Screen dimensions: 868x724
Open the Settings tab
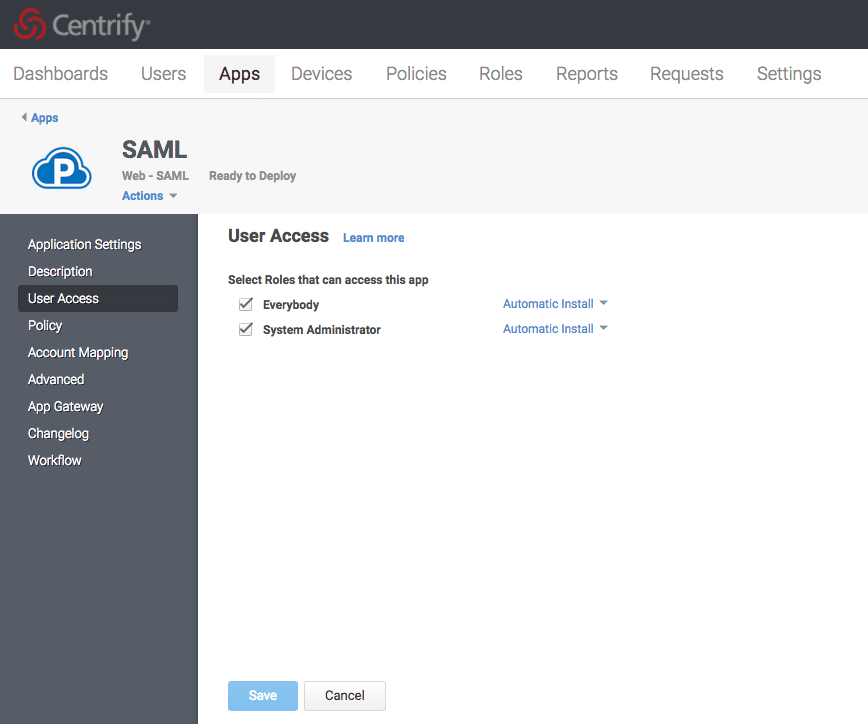(789, 74)
